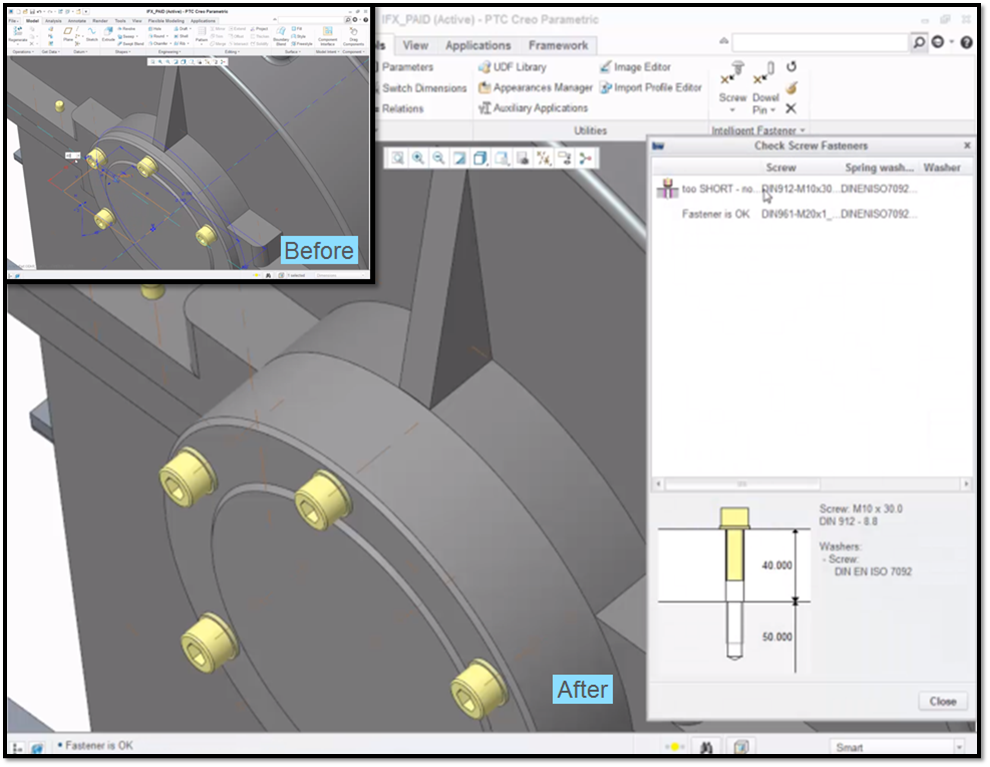The height and width of the screenshot is (767, 990).
Task: Click the Dowel Pin icon
Action: tap(765, 74)
